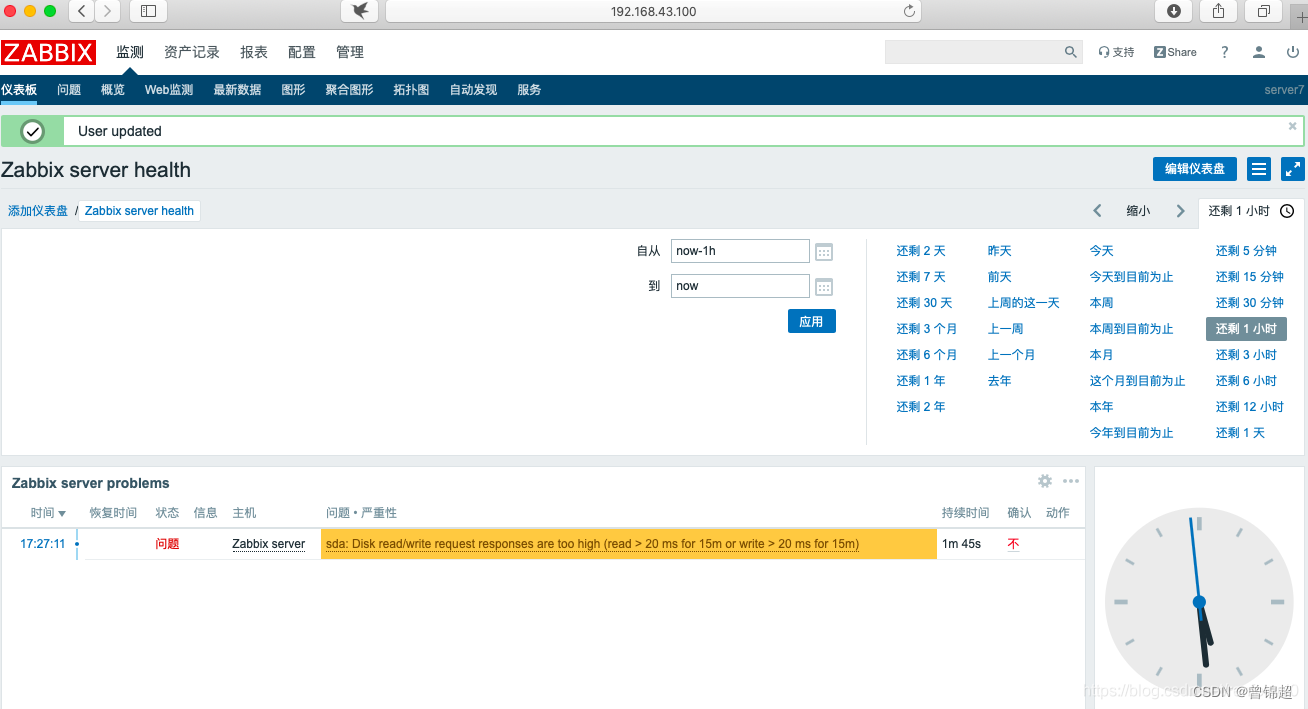This screenshot has height=709, width=1308.
Task: Click 编辑仪表盘 edit dashboard button
Action: (1195, 169)
